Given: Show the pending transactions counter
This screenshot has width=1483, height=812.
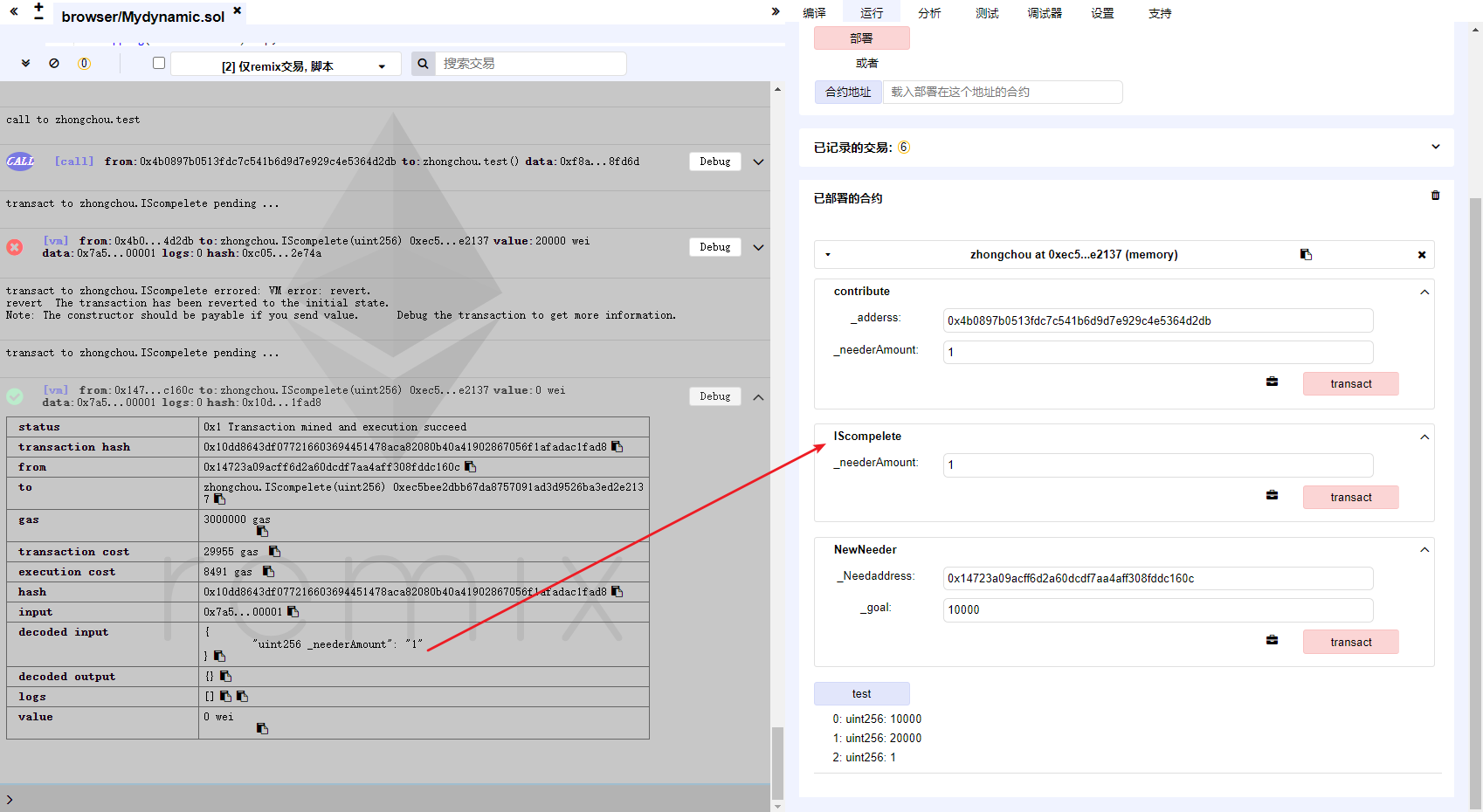Looking at the screenshot, I should pyautogui.click(x=84, y=63).
